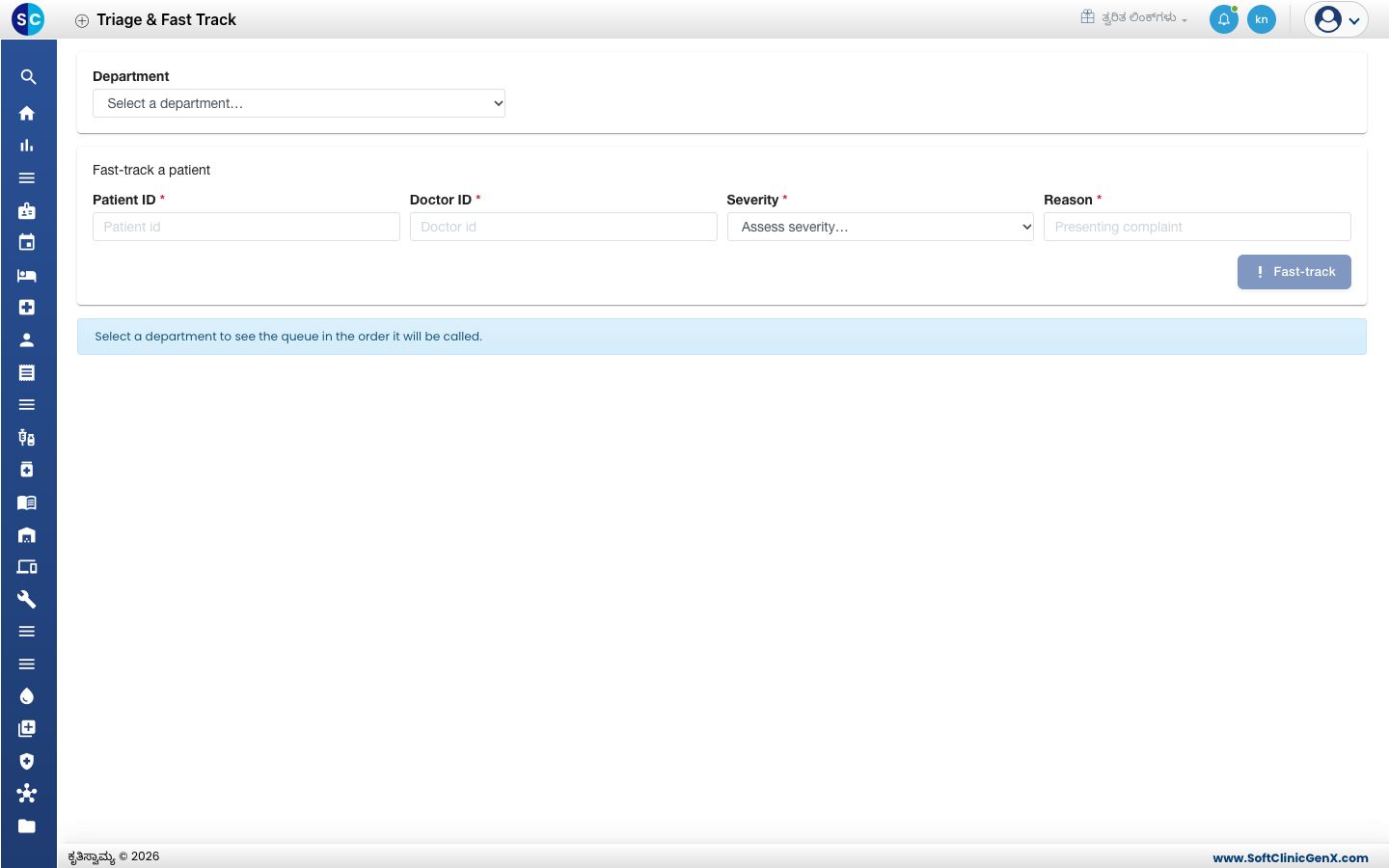Screen dimensions: 1389x868
Task: Go to Home via the house icon
Action: click(27, 113)
